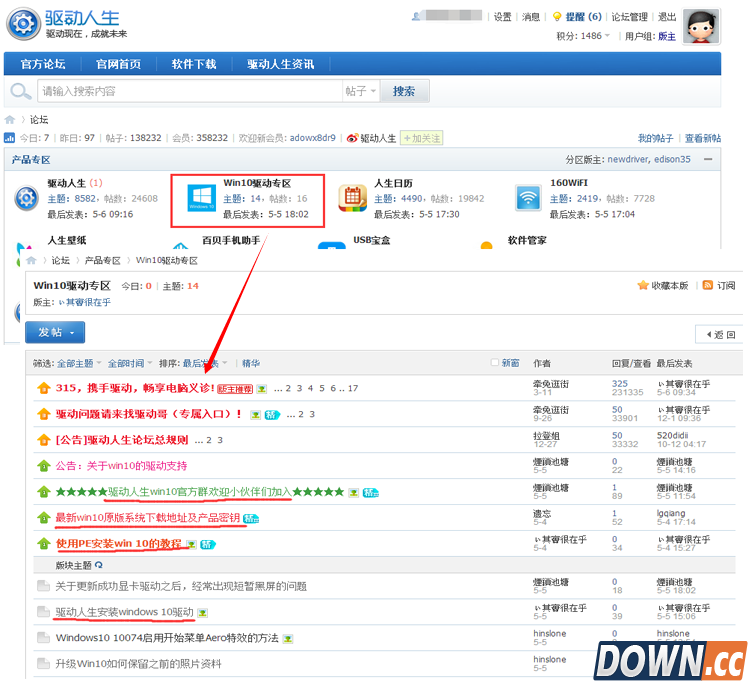Open the 官网首页 nav tab
The image size is (753, 686).
point(119,64)
